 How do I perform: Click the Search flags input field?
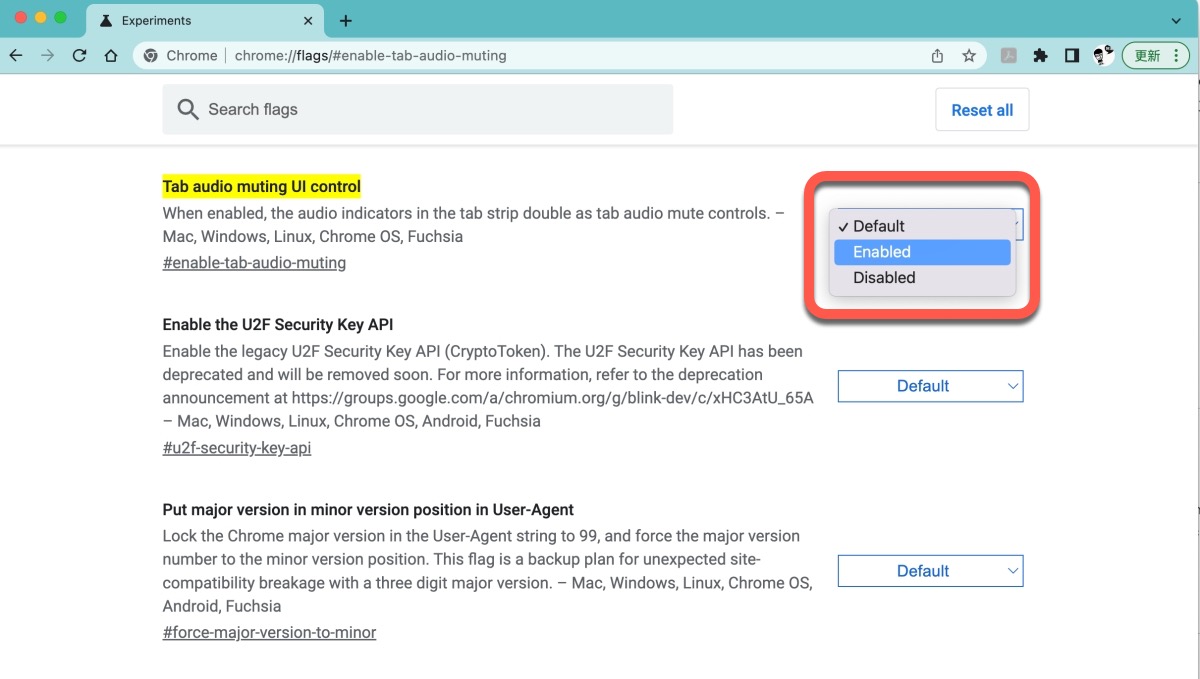[x=430, y=110]
